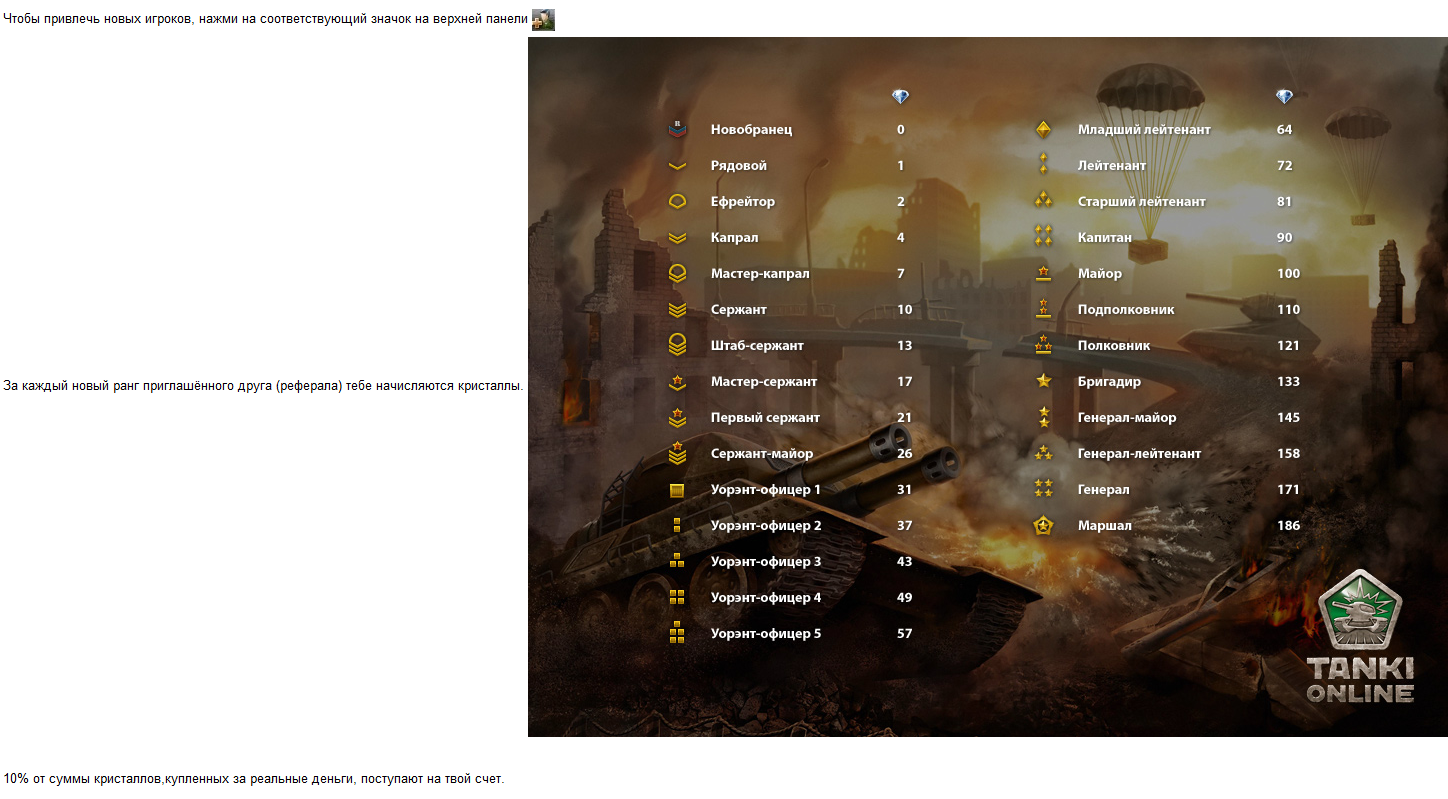Click the Капрал double-chevron icon
The image size is (1448, 799).
[677, 238]
